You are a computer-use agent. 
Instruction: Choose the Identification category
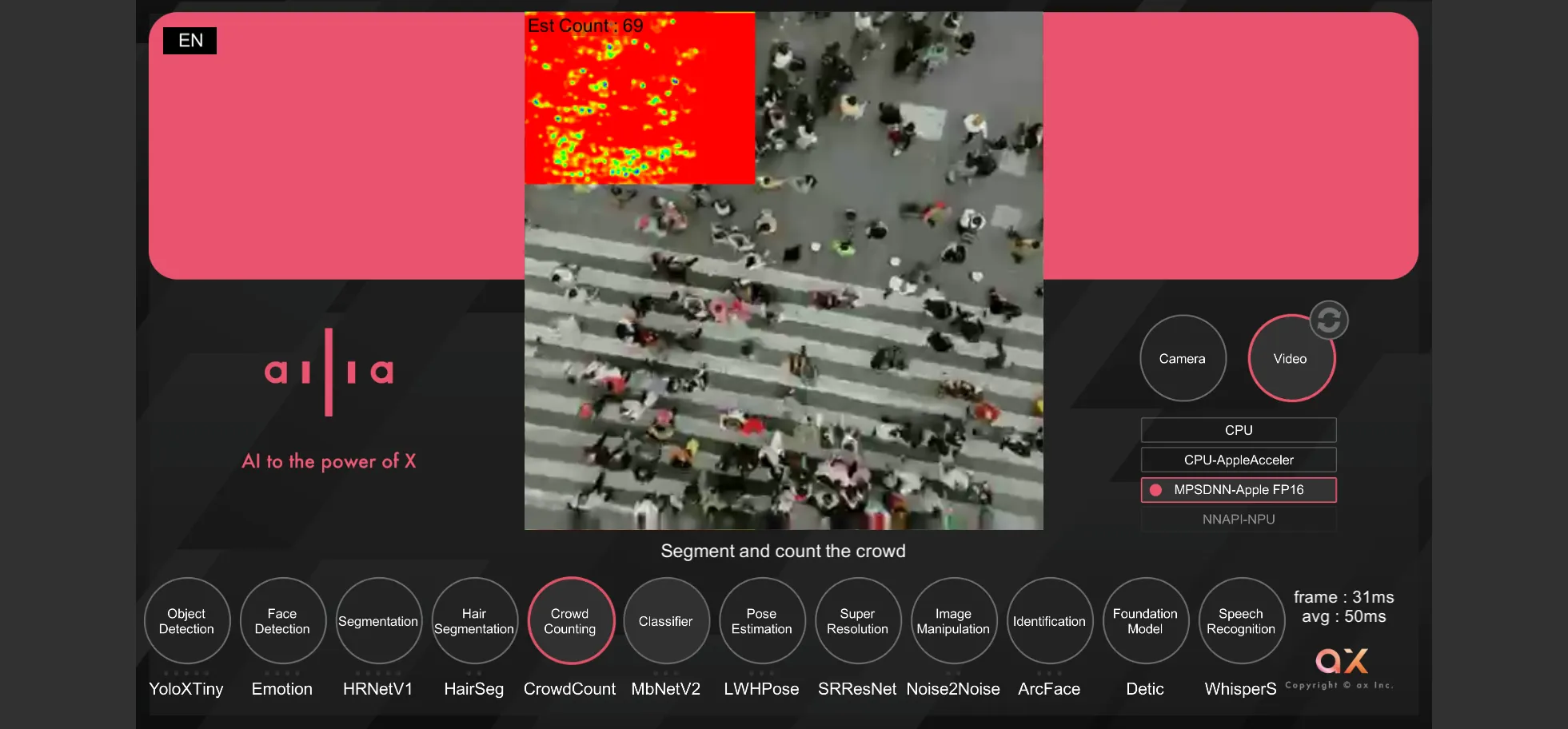point(1049,621)
